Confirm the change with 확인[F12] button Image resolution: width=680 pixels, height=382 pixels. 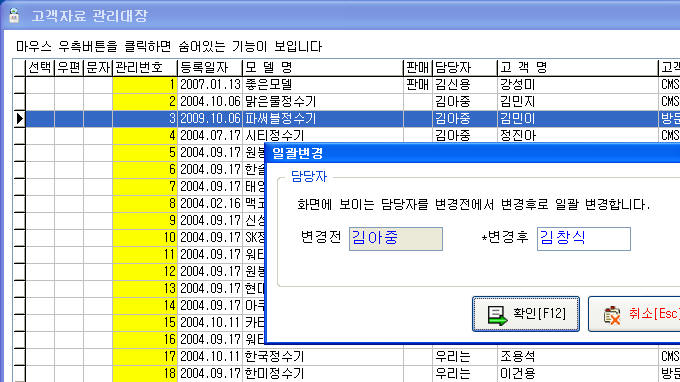(526, 314)
